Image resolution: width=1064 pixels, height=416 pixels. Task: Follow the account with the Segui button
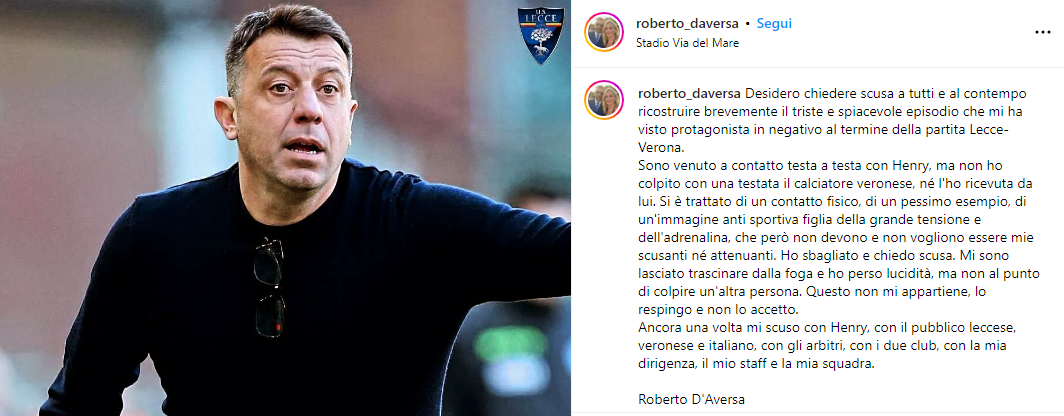[774, 24]
